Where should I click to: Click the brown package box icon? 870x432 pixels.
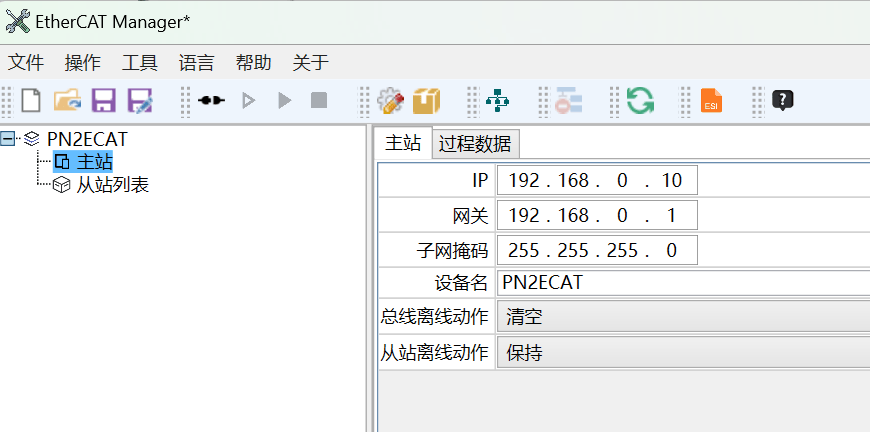tap(426, 101)
